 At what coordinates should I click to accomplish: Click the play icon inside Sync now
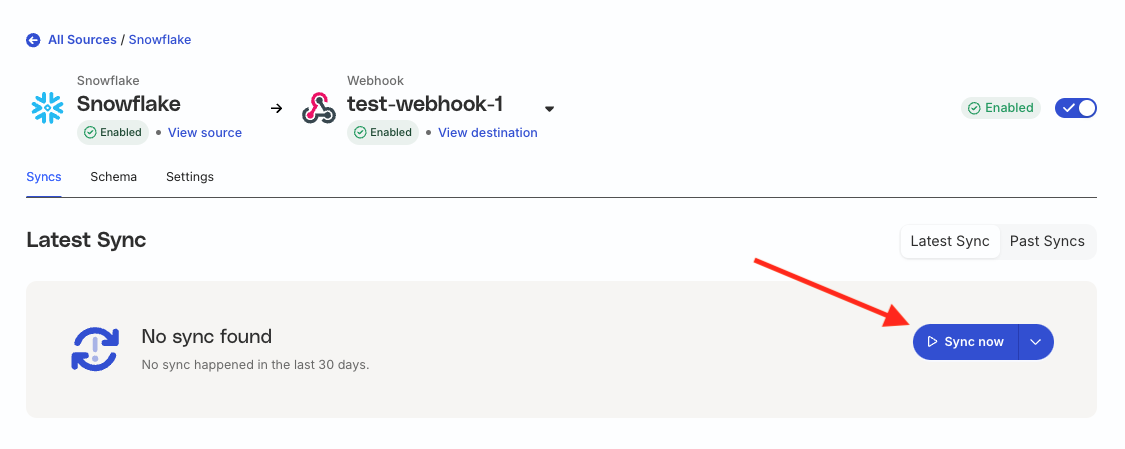point(933,342)
